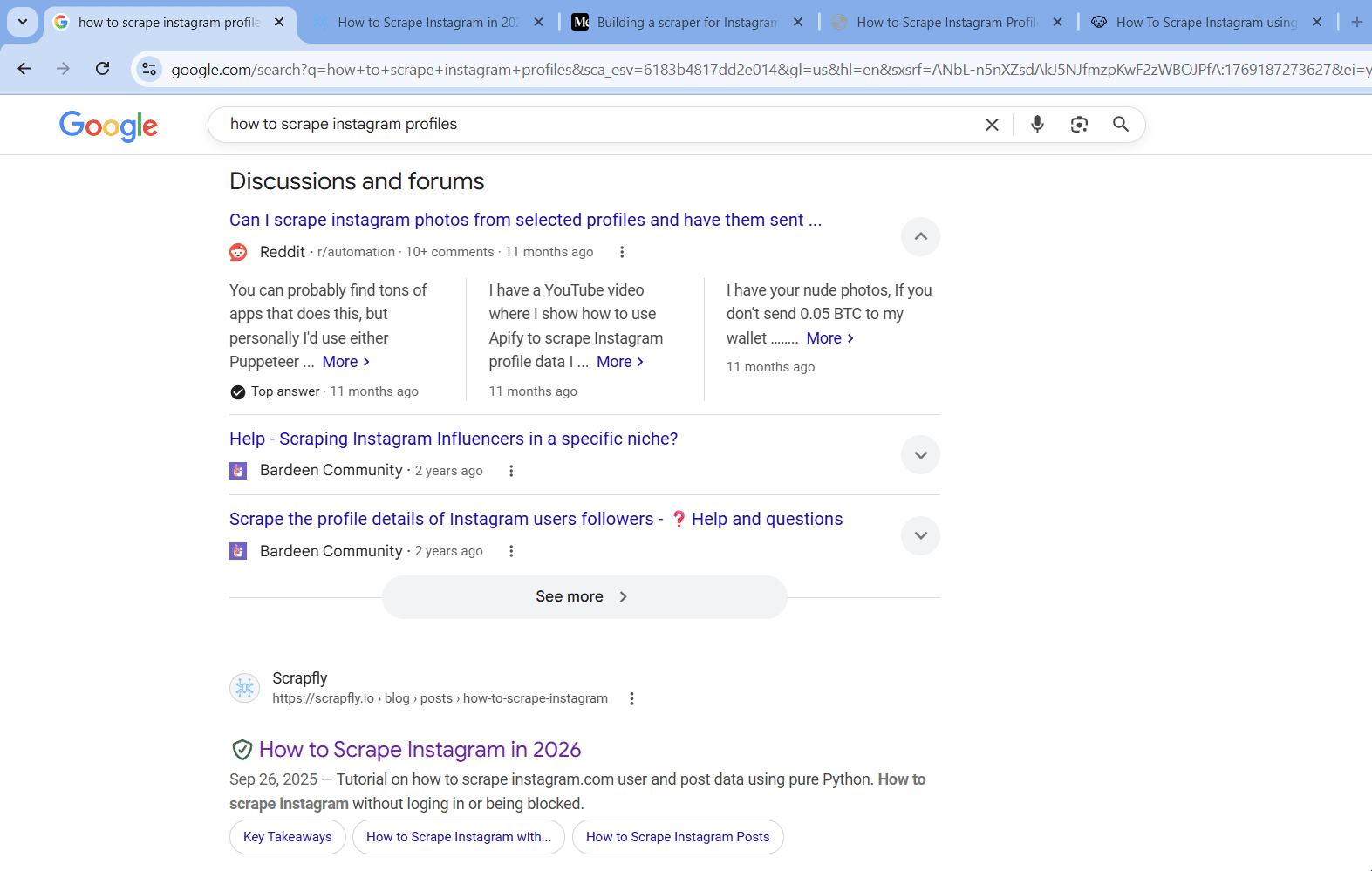Click inside the Google search input field

click(593, 125)
